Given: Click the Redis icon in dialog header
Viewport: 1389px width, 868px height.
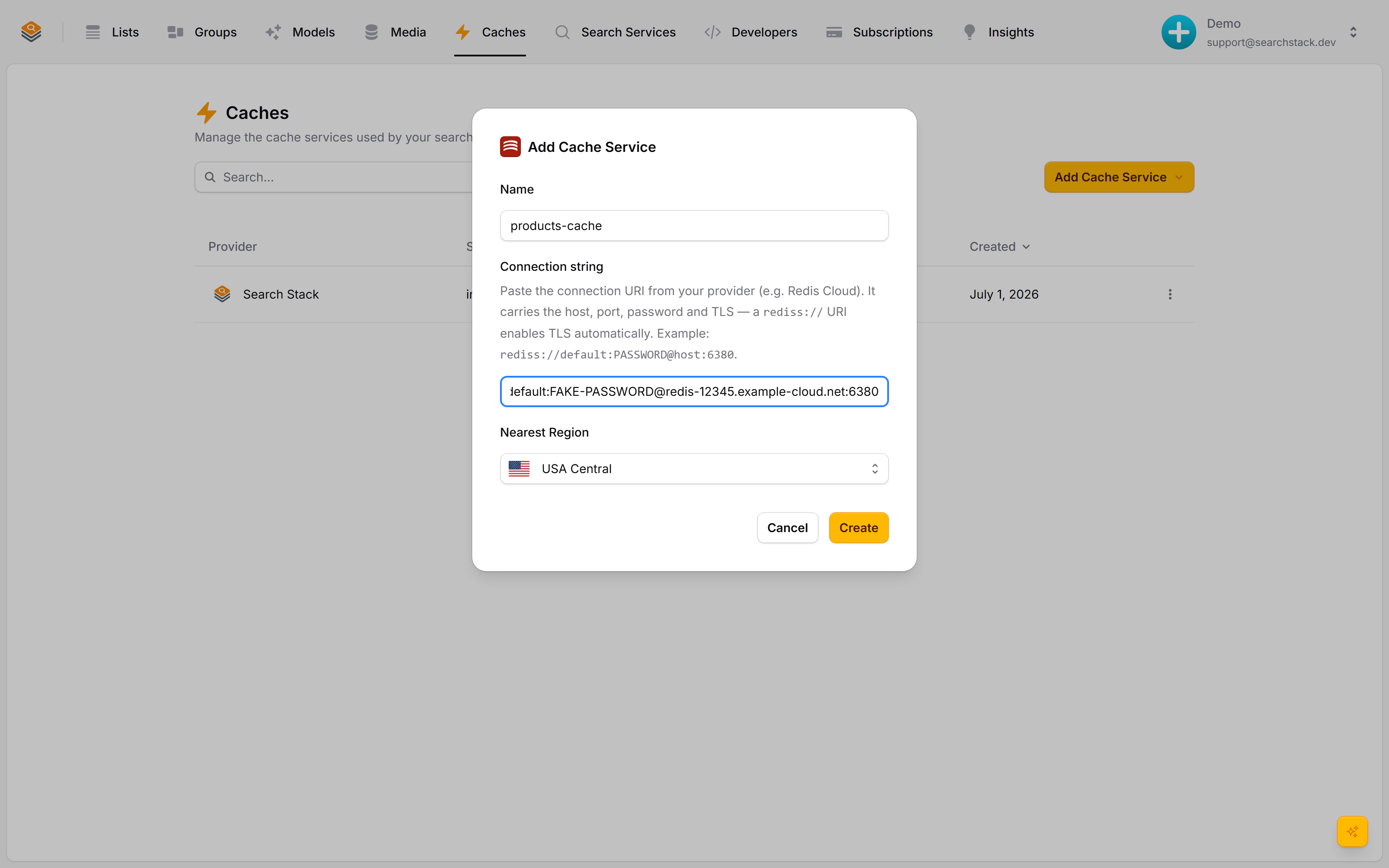Looking at the screenshot, I should coord(510,147).
